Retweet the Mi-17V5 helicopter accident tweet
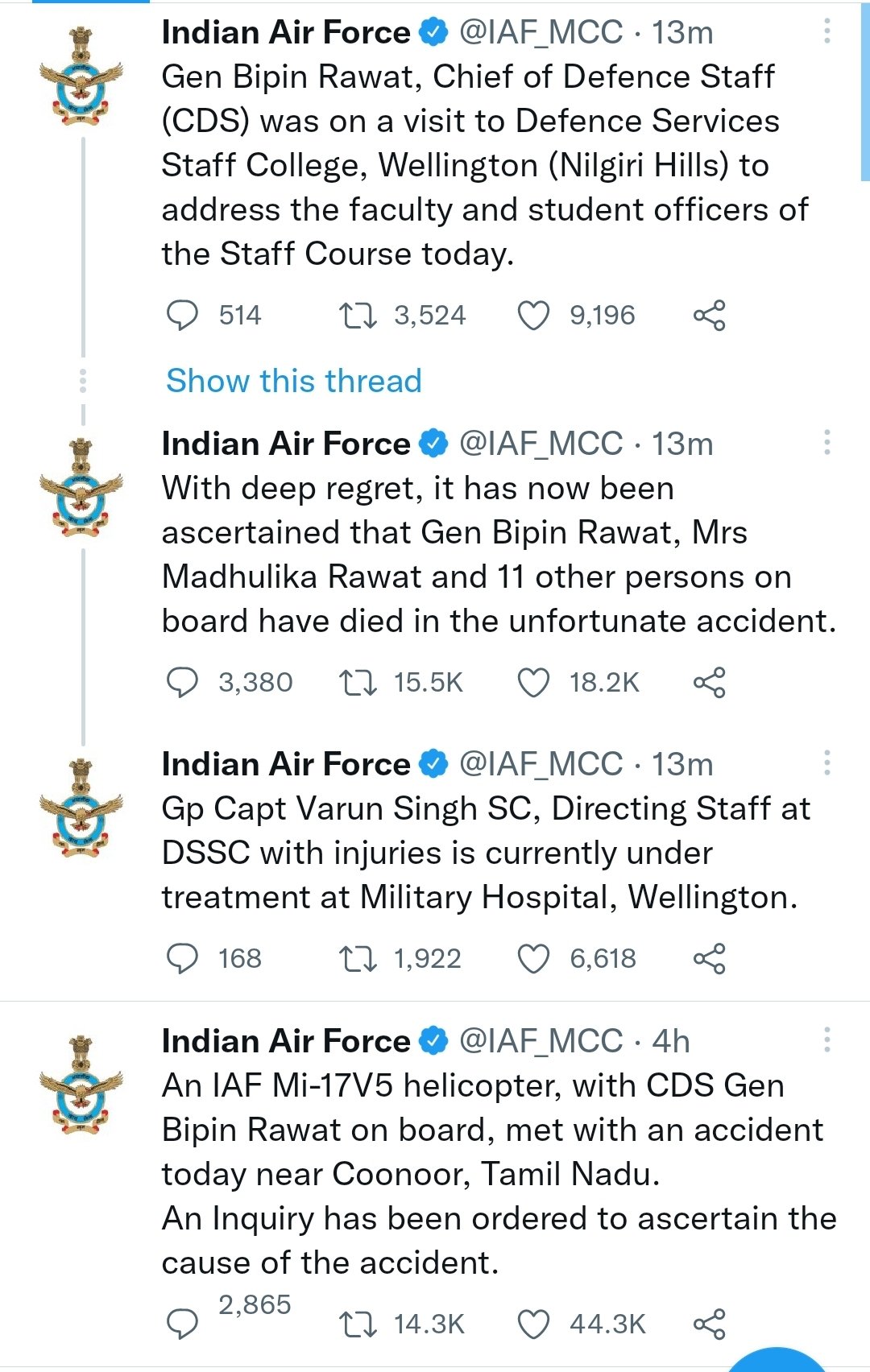Image resolution: width=870 pixels, height=1372 pixels. pyautogui.click(x=358, y=1324)
